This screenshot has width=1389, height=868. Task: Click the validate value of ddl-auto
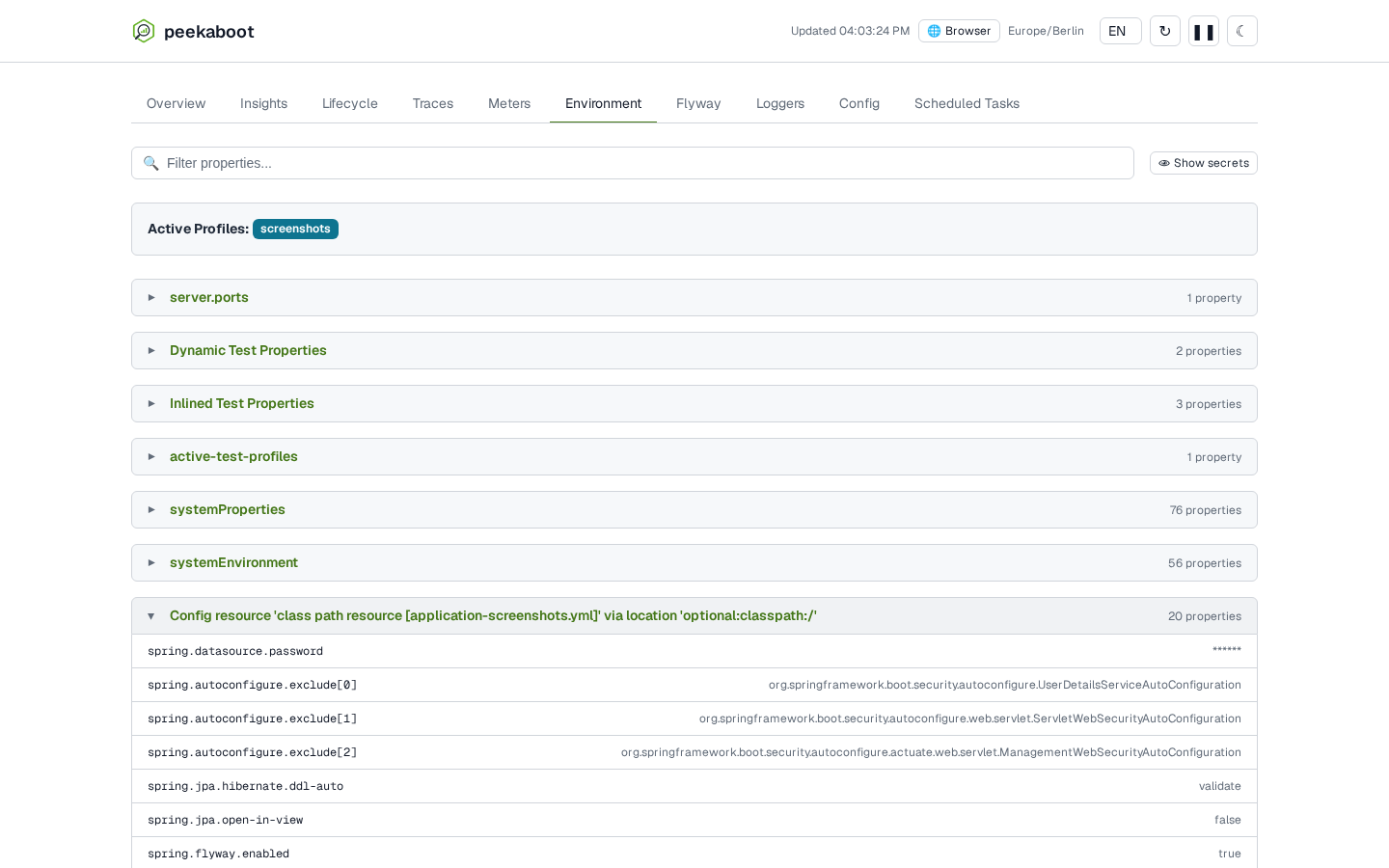(1220, 786)
